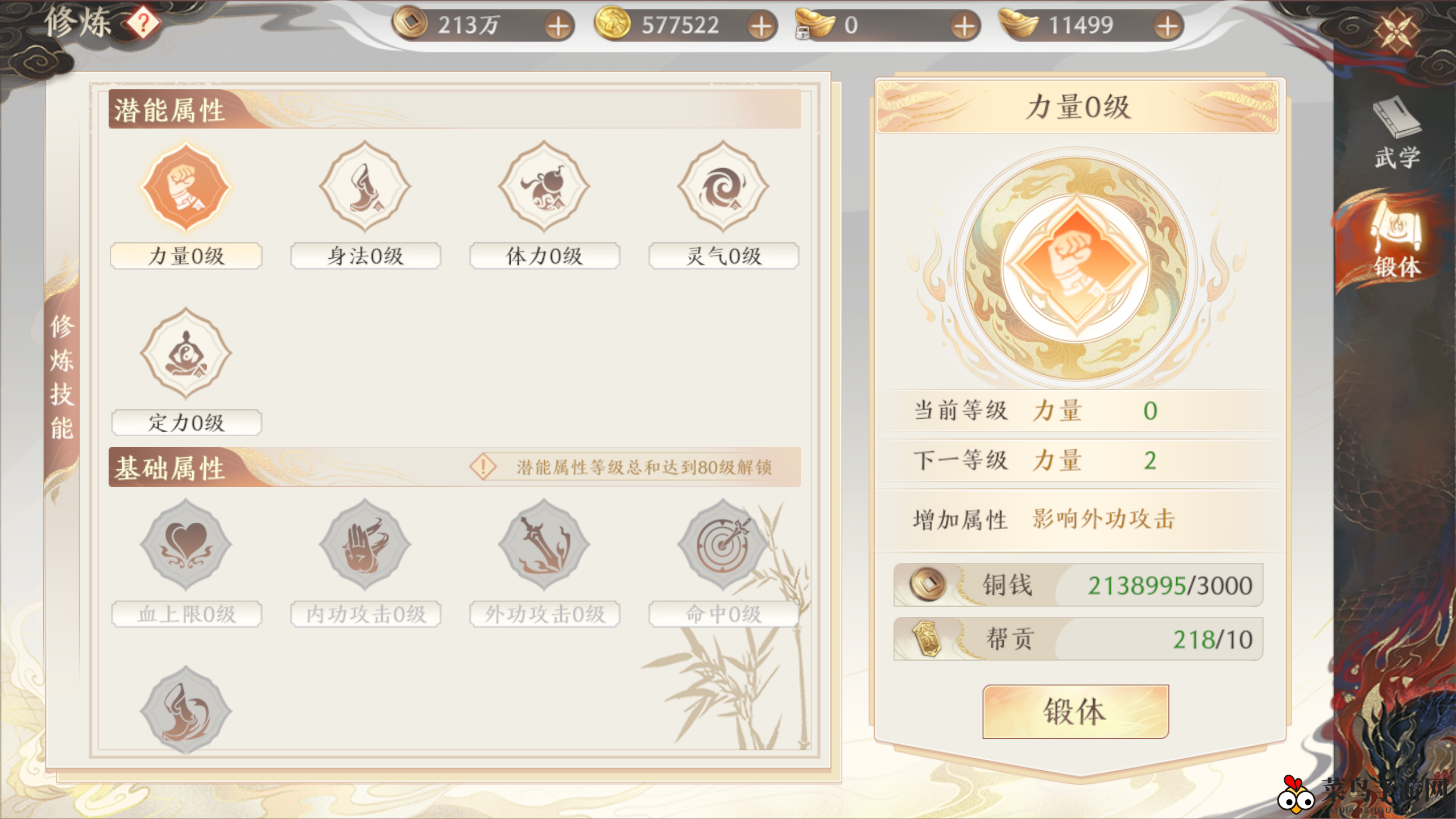Select the 定力 meditation attribute icon
This screenshot has width=1456, height=819.
pos(185,353)
